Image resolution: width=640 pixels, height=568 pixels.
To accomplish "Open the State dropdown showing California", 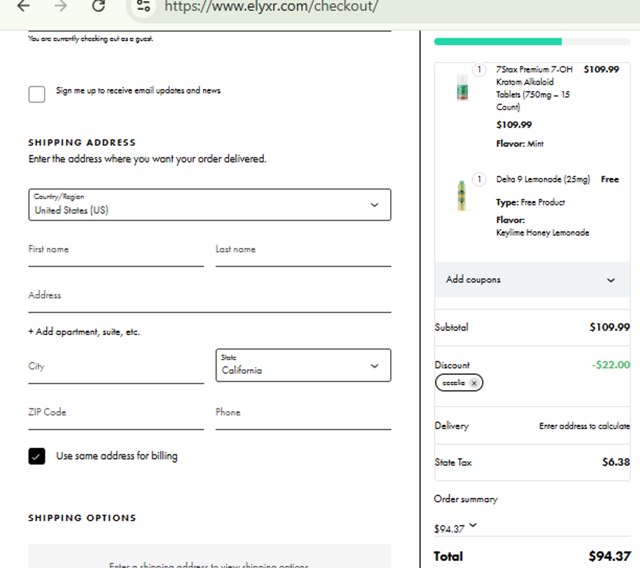I will click(x=303, y=365).
